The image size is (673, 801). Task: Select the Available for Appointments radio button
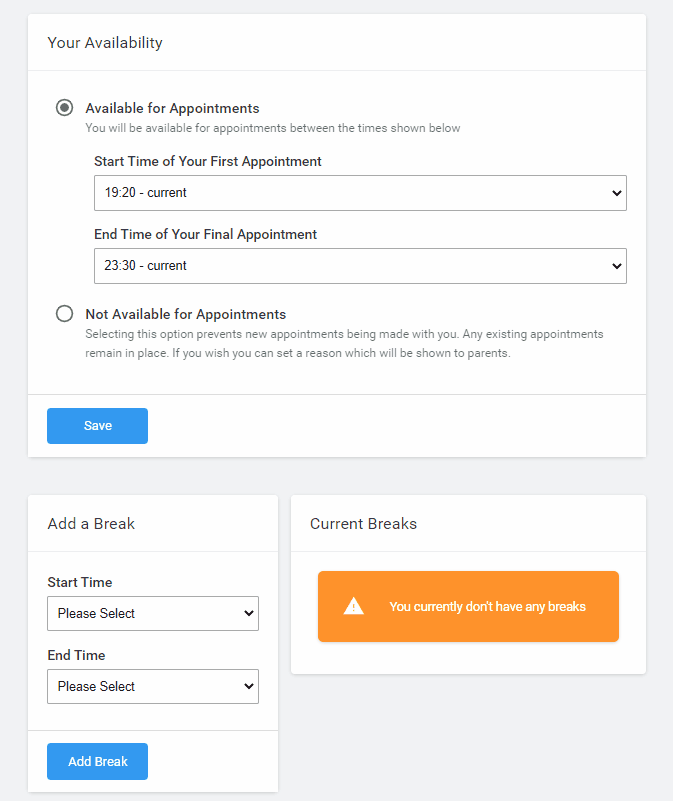pyautogui.click(x=65, y=108)
